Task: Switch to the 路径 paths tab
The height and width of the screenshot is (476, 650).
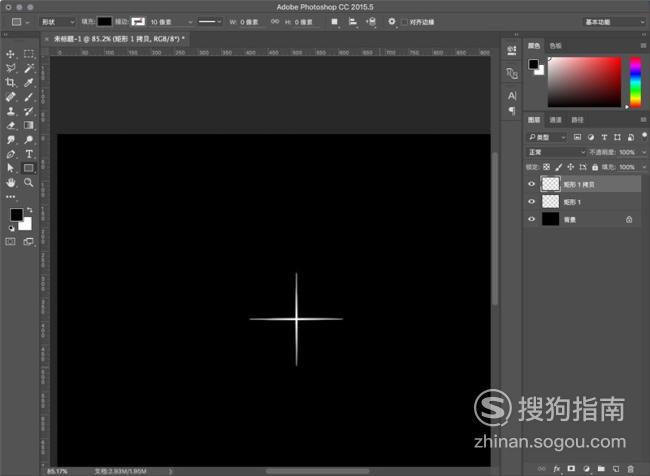Action: (577, 120)
